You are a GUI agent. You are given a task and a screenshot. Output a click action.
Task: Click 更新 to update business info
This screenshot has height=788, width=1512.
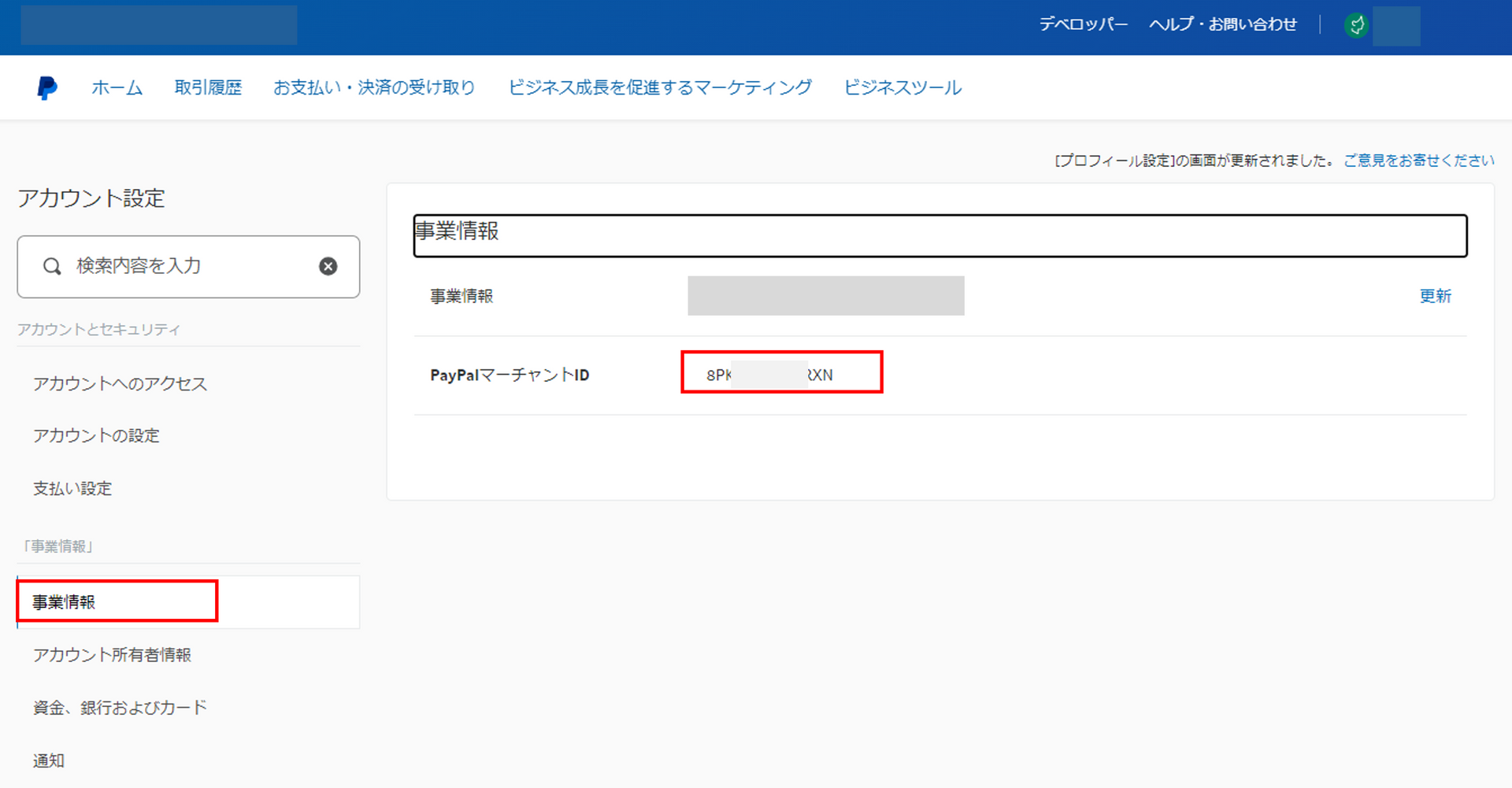(1435, 296)
